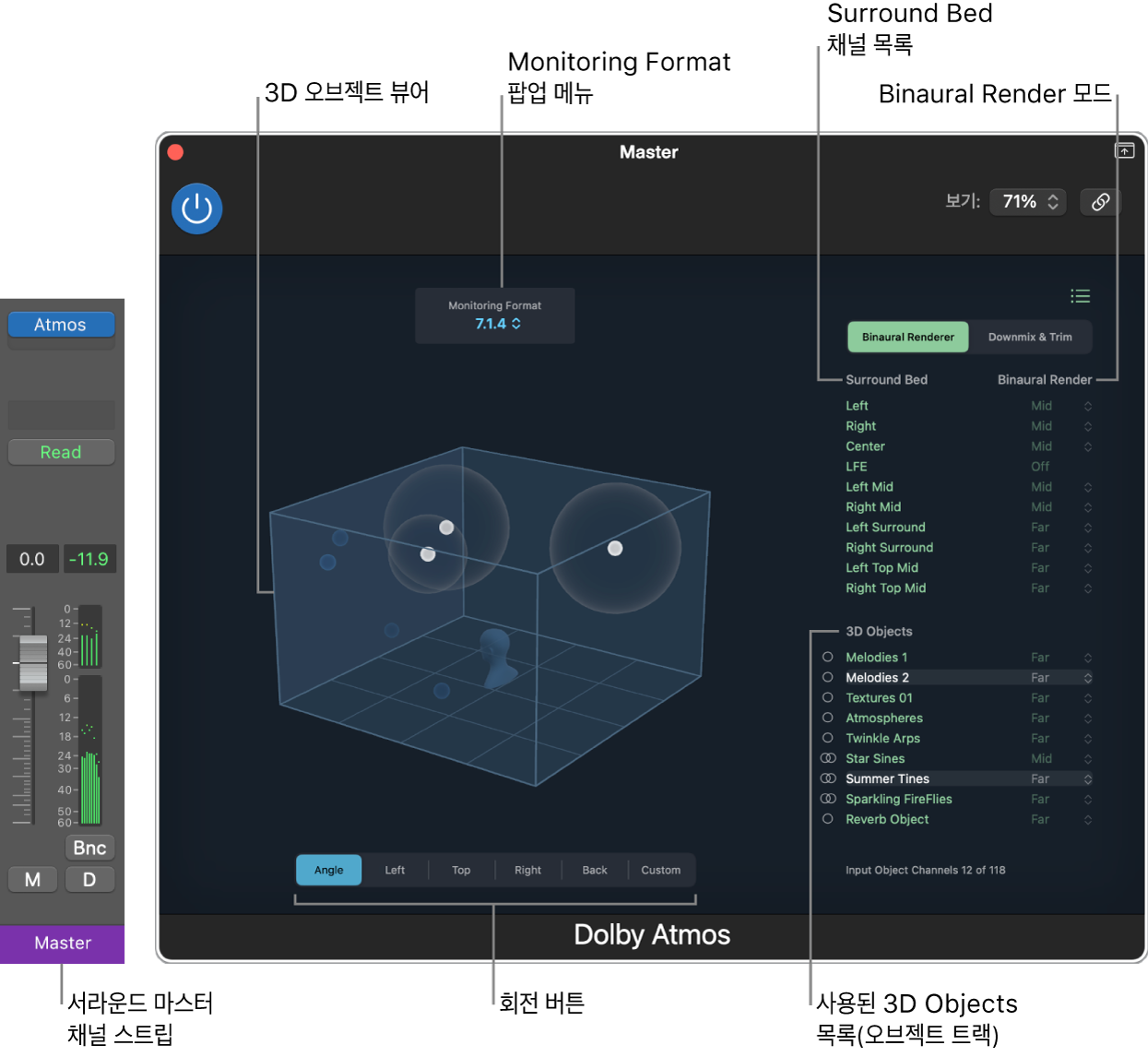Click the Master channel volume fader
Image resolution: width=1148 pixels, height=1057 pixels.
(33, 662)
